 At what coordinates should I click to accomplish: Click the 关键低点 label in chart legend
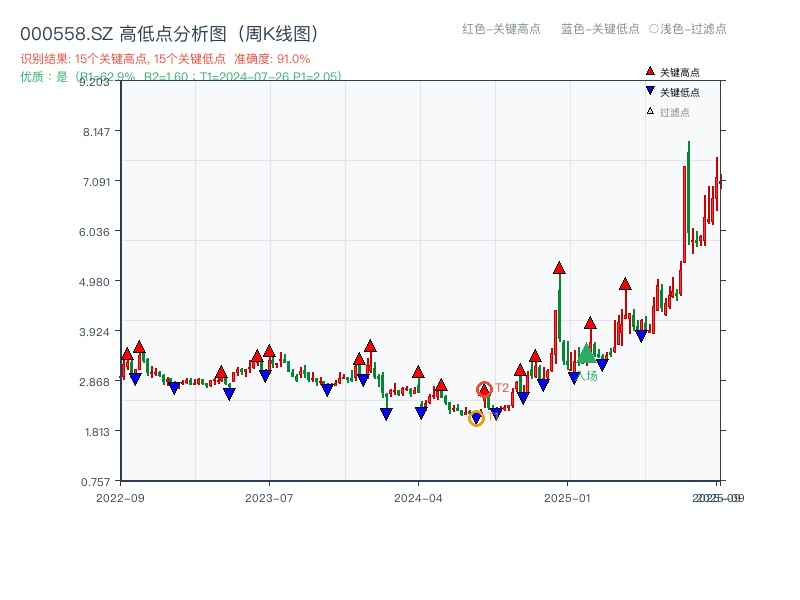[680, 92]
